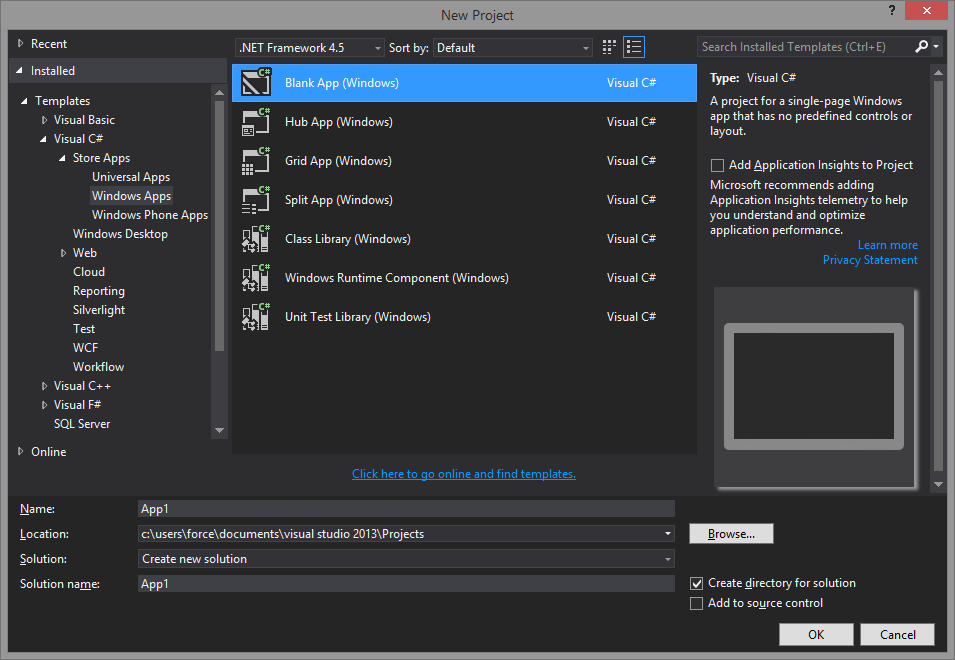Click inside the Solution name field
The height and width of the screenshot is (660, 955).
tap(400, 583)
